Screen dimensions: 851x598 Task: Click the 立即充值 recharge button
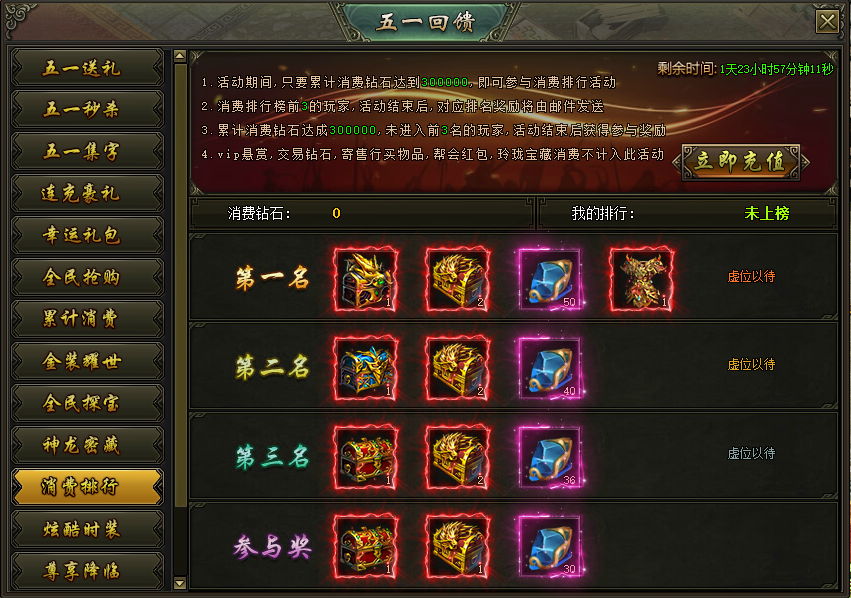741,161
